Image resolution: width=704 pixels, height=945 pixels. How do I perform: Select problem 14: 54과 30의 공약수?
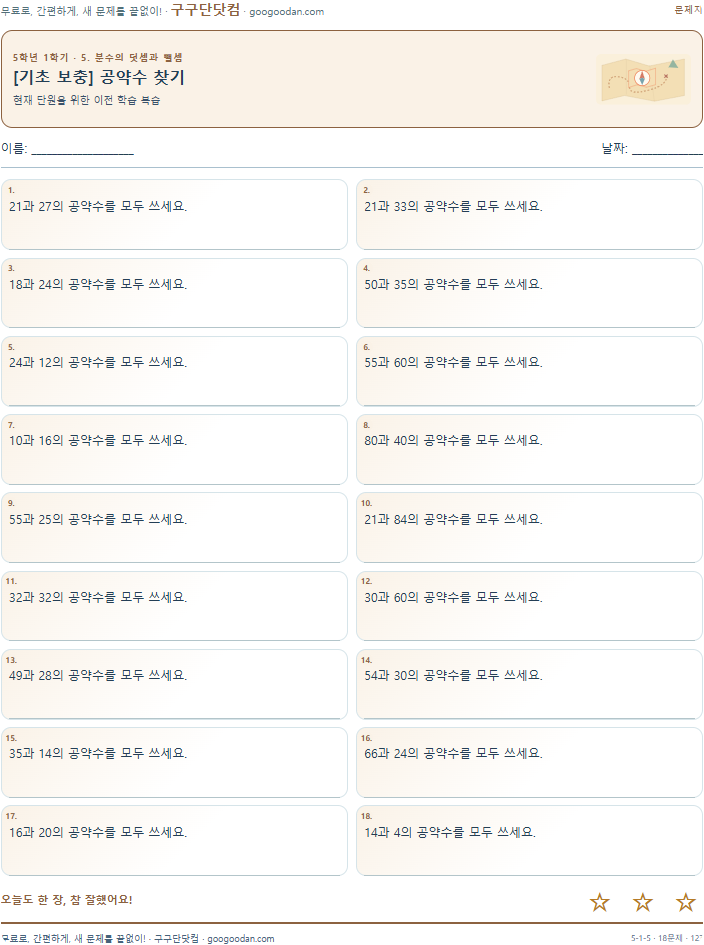click(529, 684)
